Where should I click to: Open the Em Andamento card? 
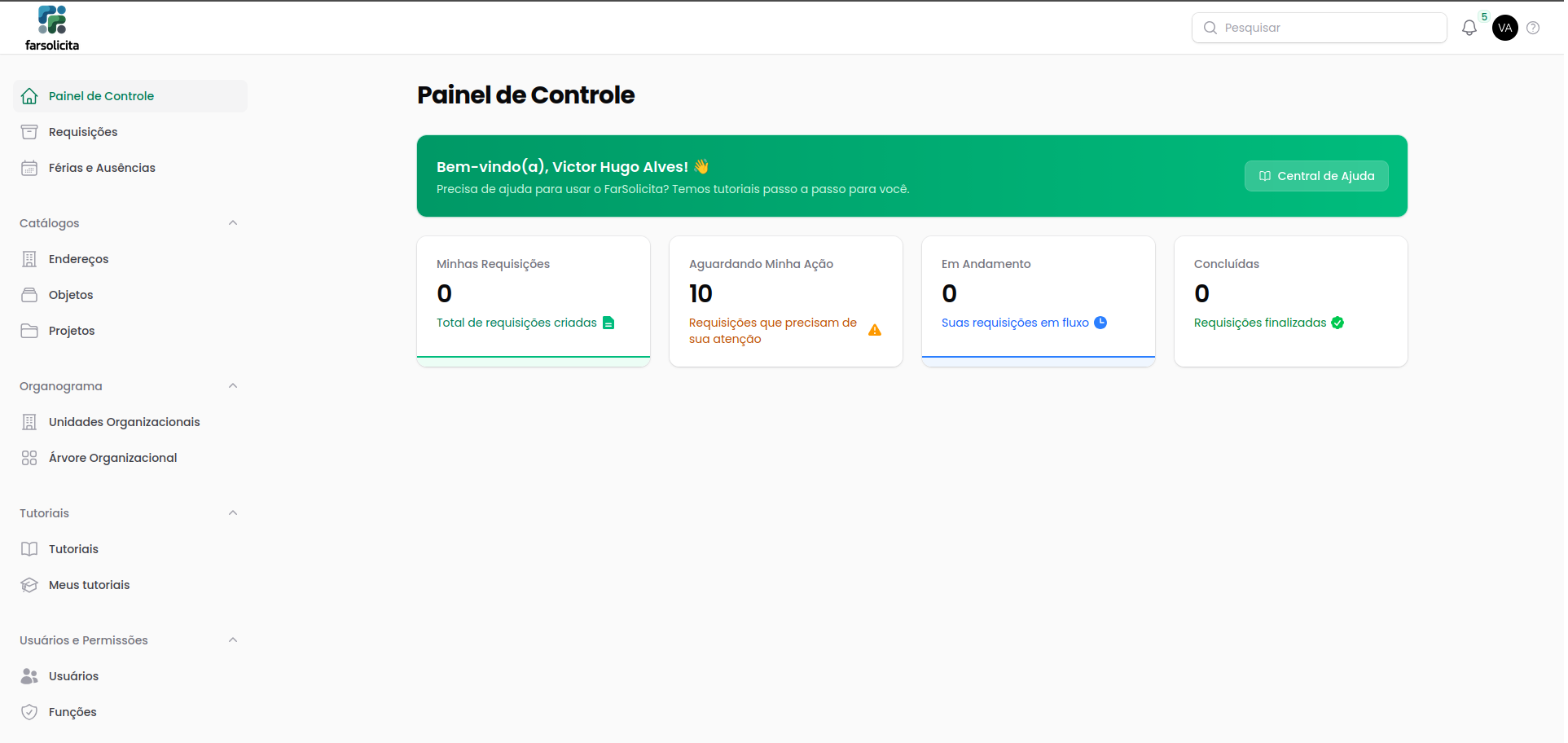(1039, 301)
